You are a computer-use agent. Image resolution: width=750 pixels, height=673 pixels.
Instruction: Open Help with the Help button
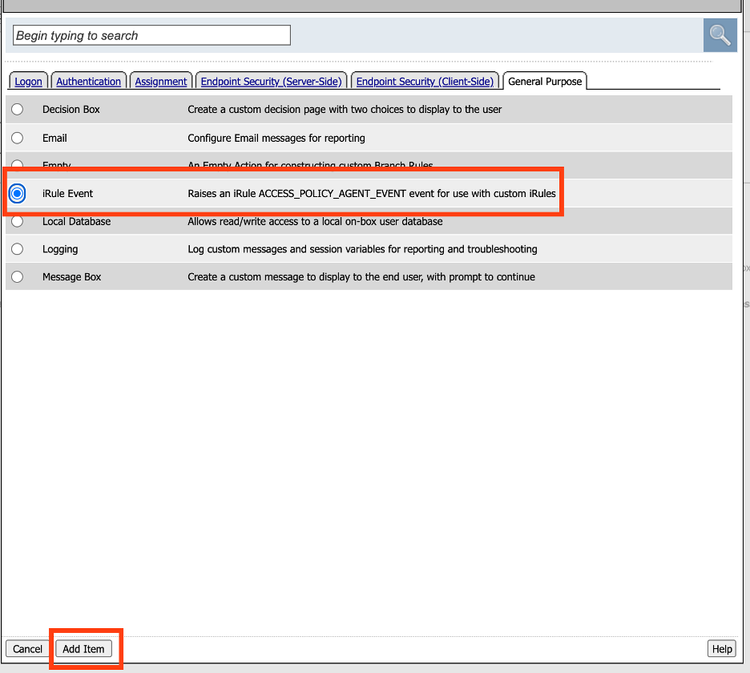pos(722,649)
